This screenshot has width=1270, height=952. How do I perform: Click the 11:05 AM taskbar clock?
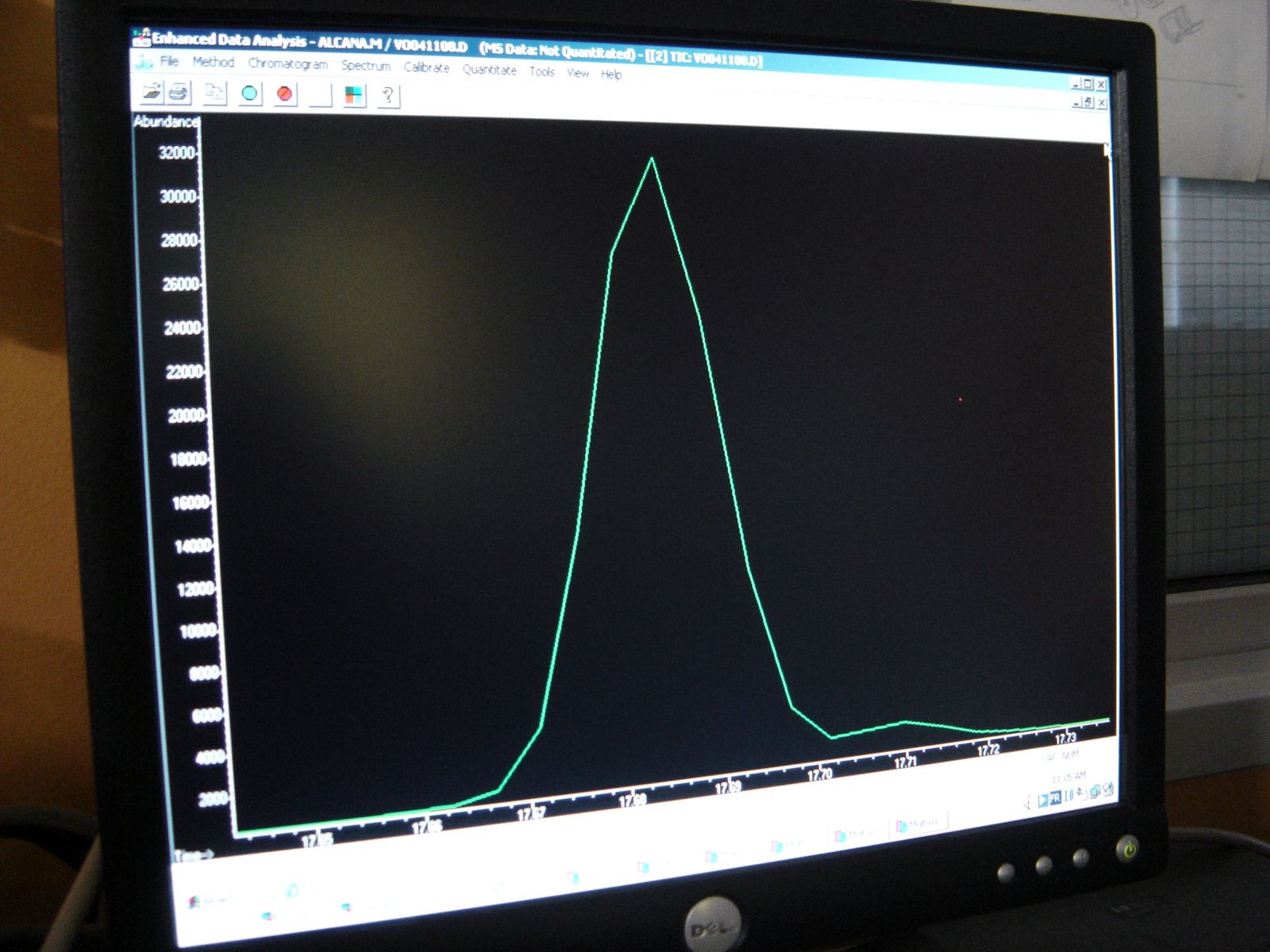tap(1068, 777)
